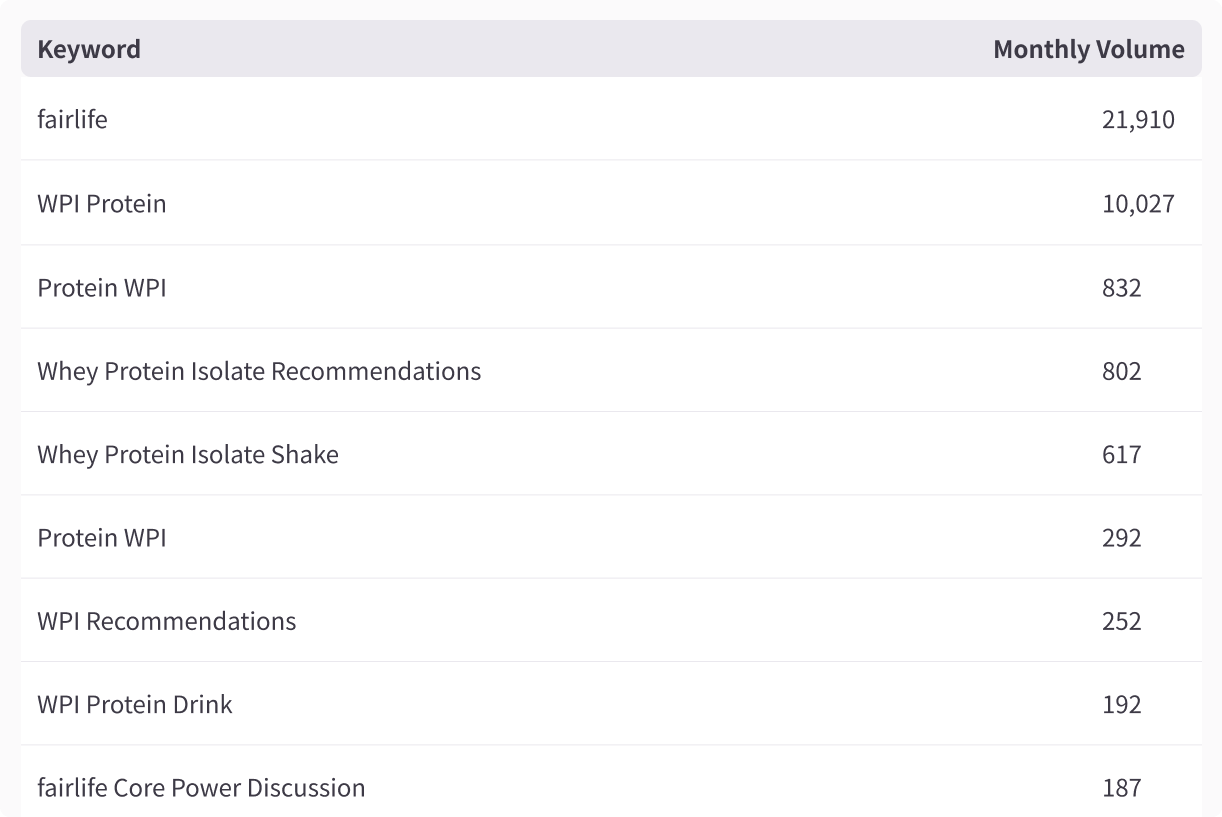Click the 192 volume cell
This screenshot has height=817, width=1222.
pos(1121,704)
